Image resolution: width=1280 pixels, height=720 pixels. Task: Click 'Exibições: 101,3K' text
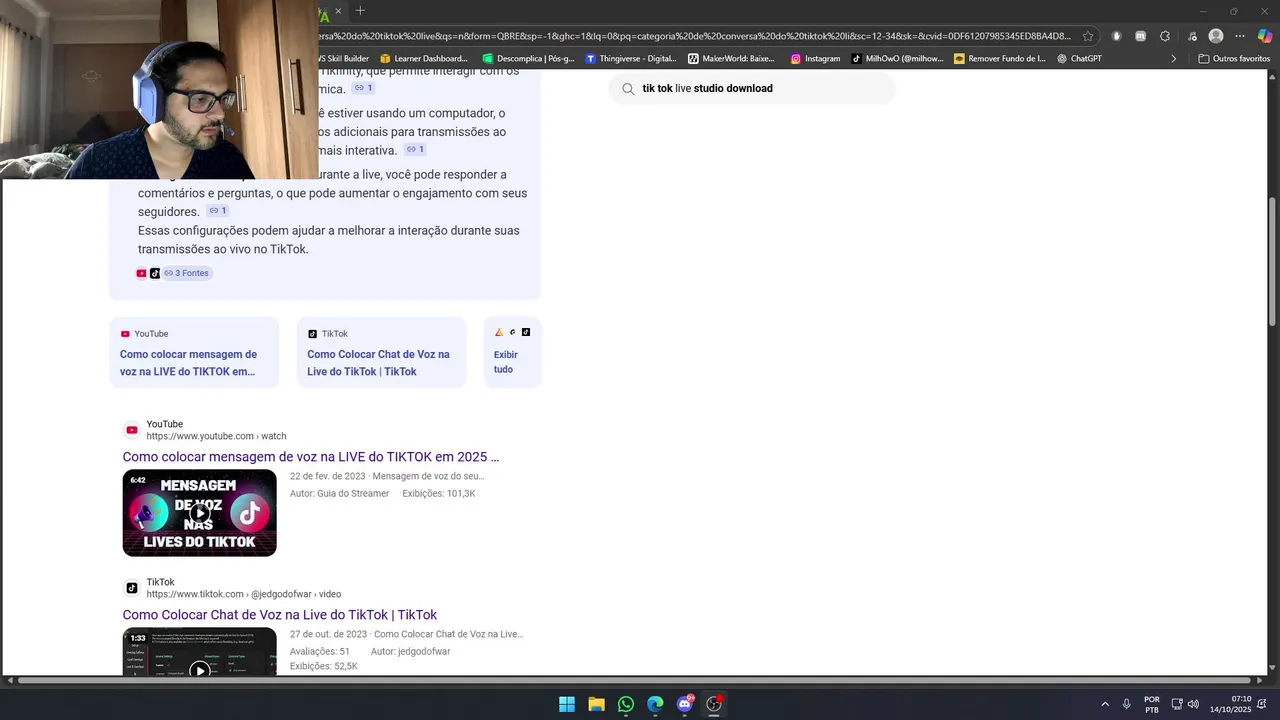pos(439,493)
